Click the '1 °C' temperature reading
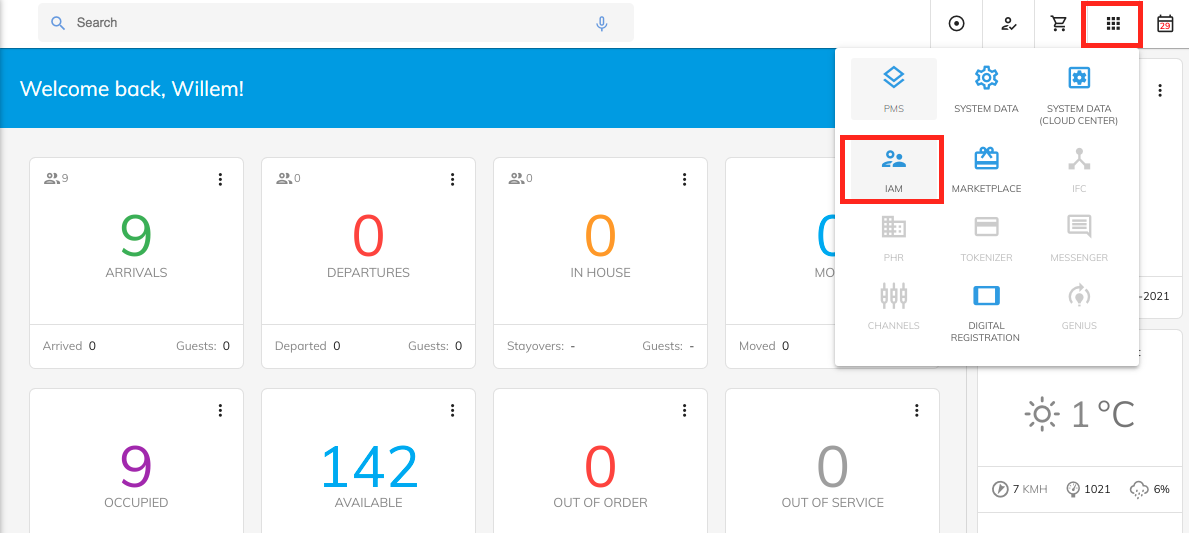 (1103, 414)
